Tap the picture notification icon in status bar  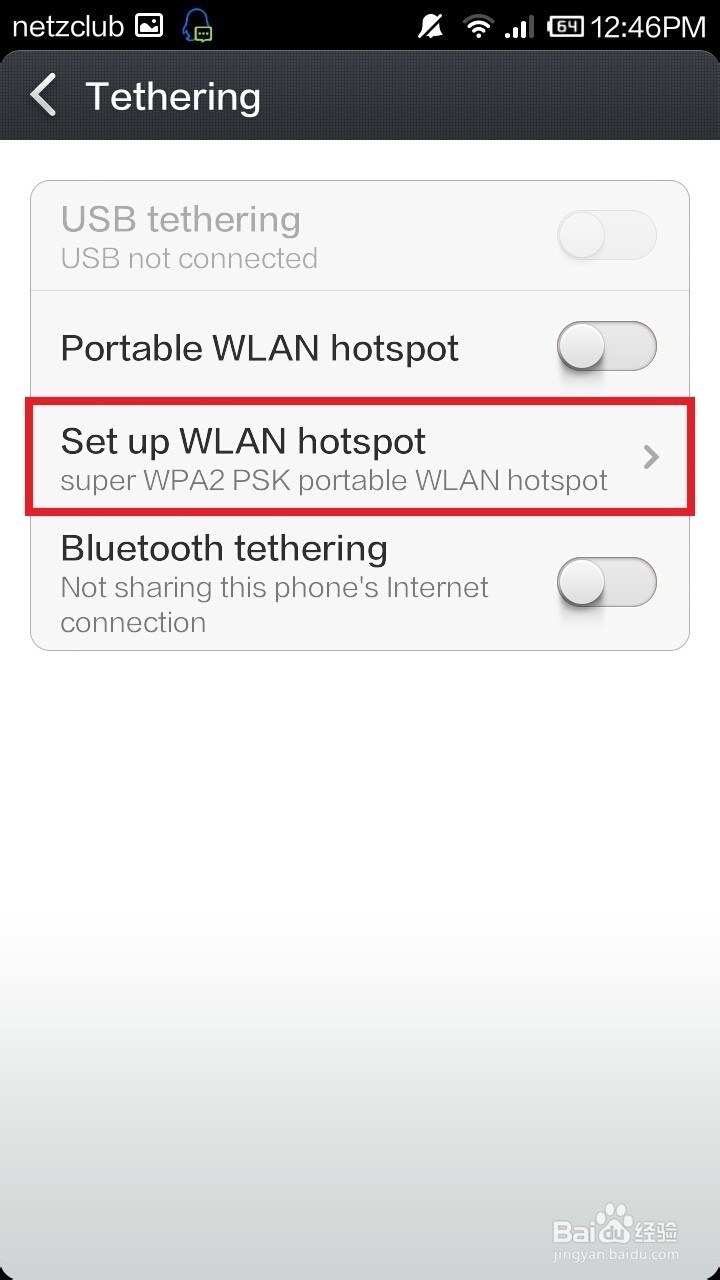149,25
